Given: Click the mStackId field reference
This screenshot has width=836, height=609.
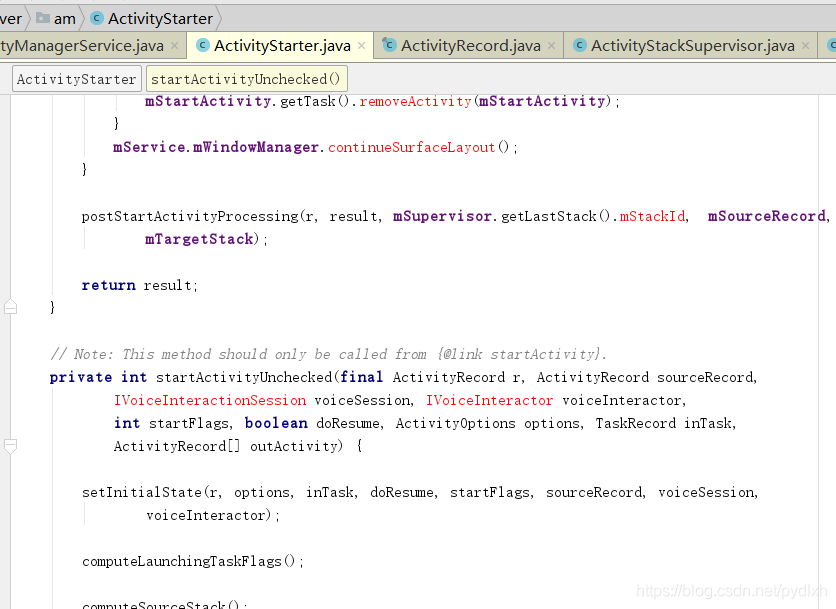Looking at the screenshot, I should coord(652,216).
